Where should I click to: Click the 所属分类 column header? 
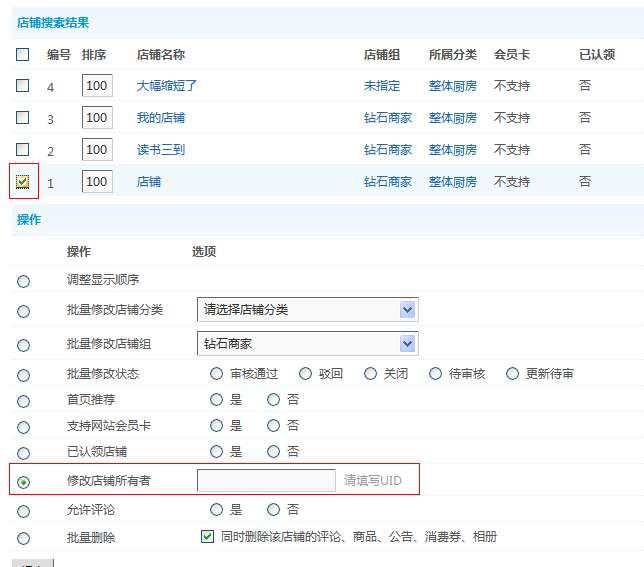point(453,55)
